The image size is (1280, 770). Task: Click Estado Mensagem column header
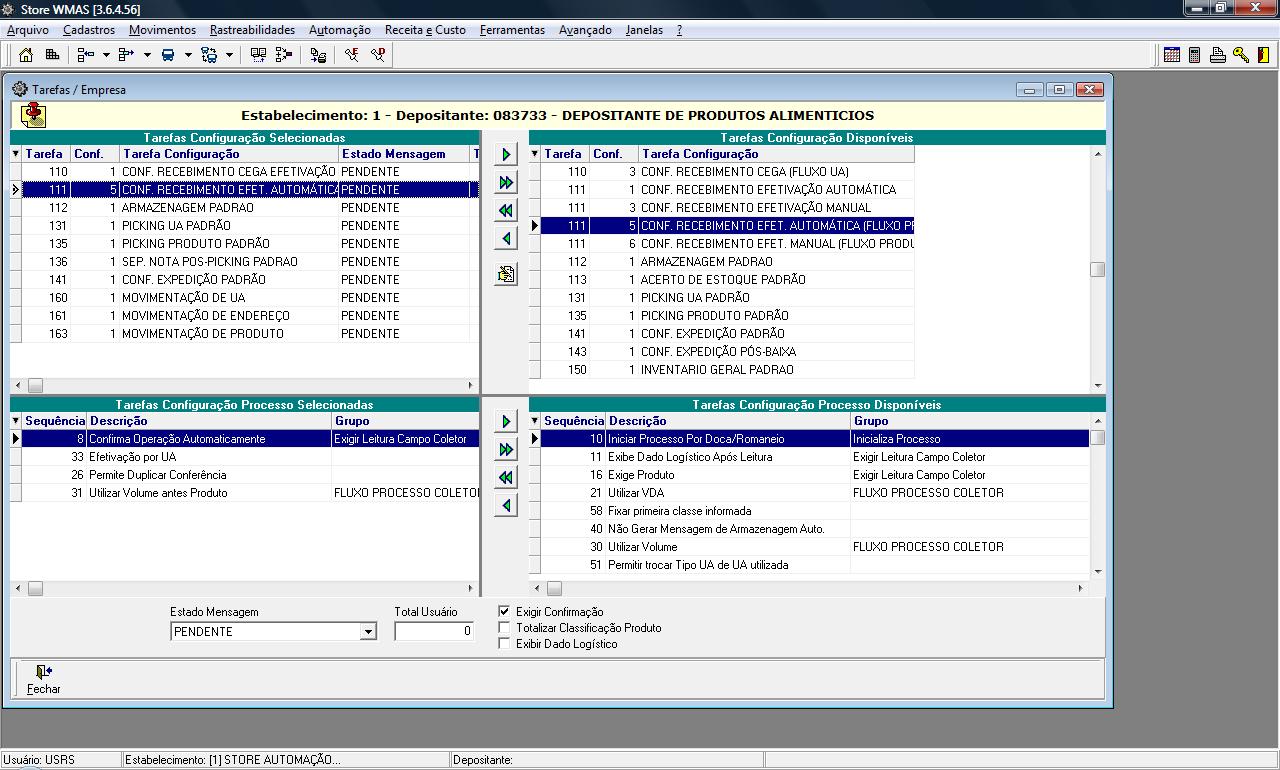(x=404, y=154)
